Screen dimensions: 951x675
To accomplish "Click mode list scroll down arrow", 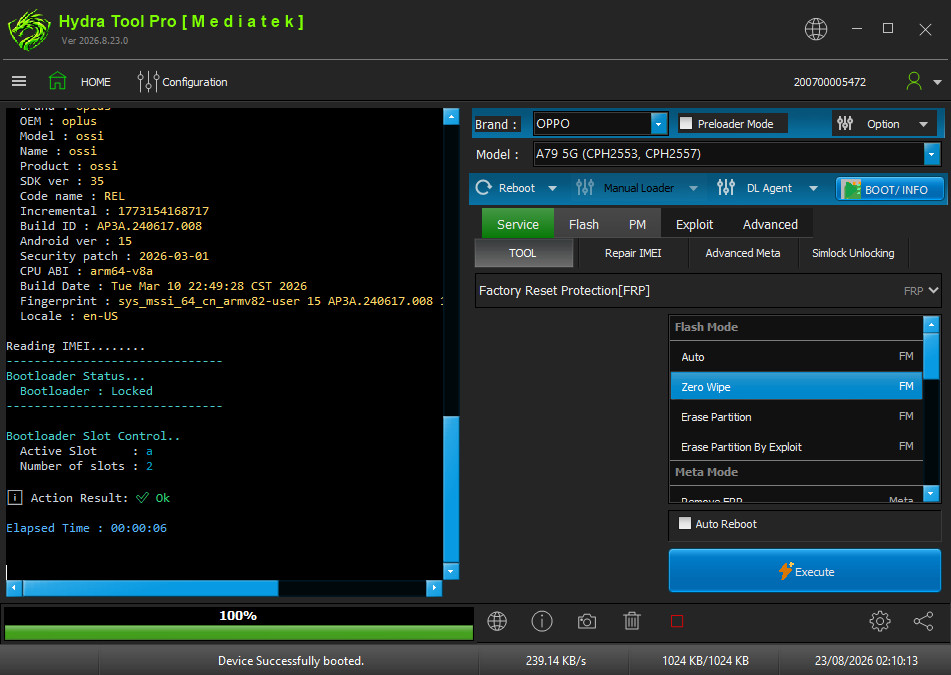I will 931,494.
